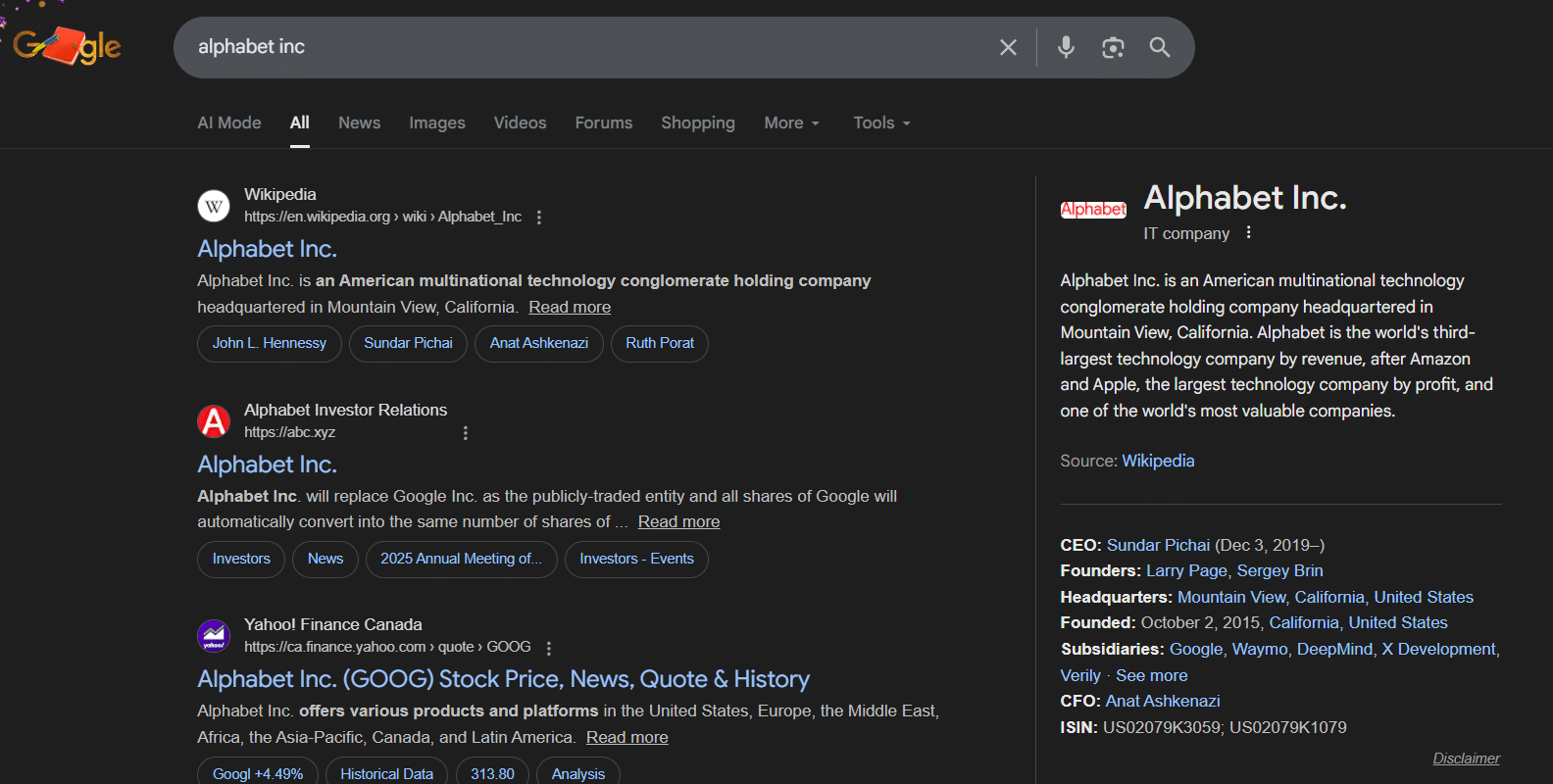The width and height of the screenshot is (1553, 784).
Task: Start voice search with microphone icon
Action: pyautogui.click(x=1066, y=47)
